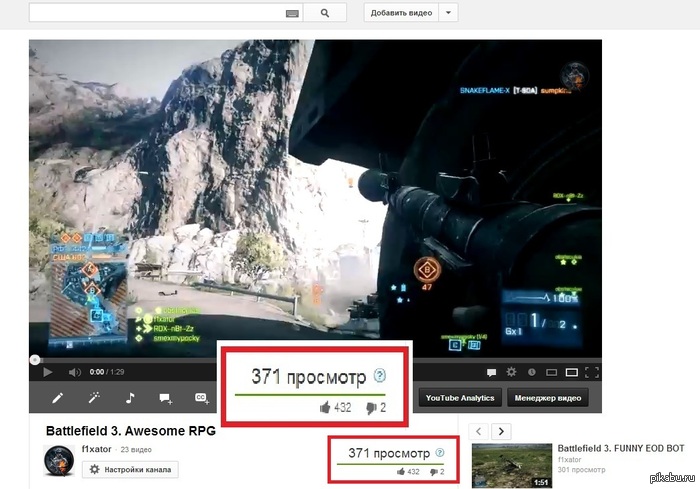Switch to the large player size icon

[x=572, y=372]
